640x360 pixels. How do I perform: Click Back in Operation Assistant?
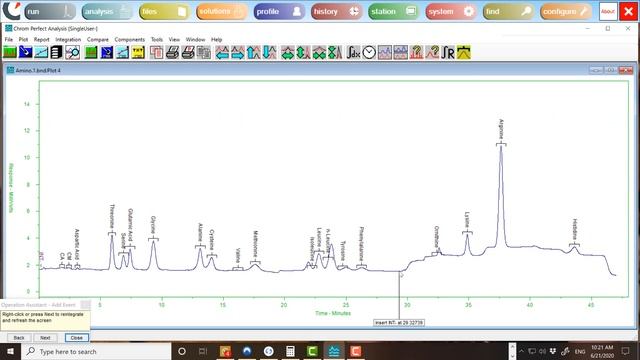click(x=19, y=338)
